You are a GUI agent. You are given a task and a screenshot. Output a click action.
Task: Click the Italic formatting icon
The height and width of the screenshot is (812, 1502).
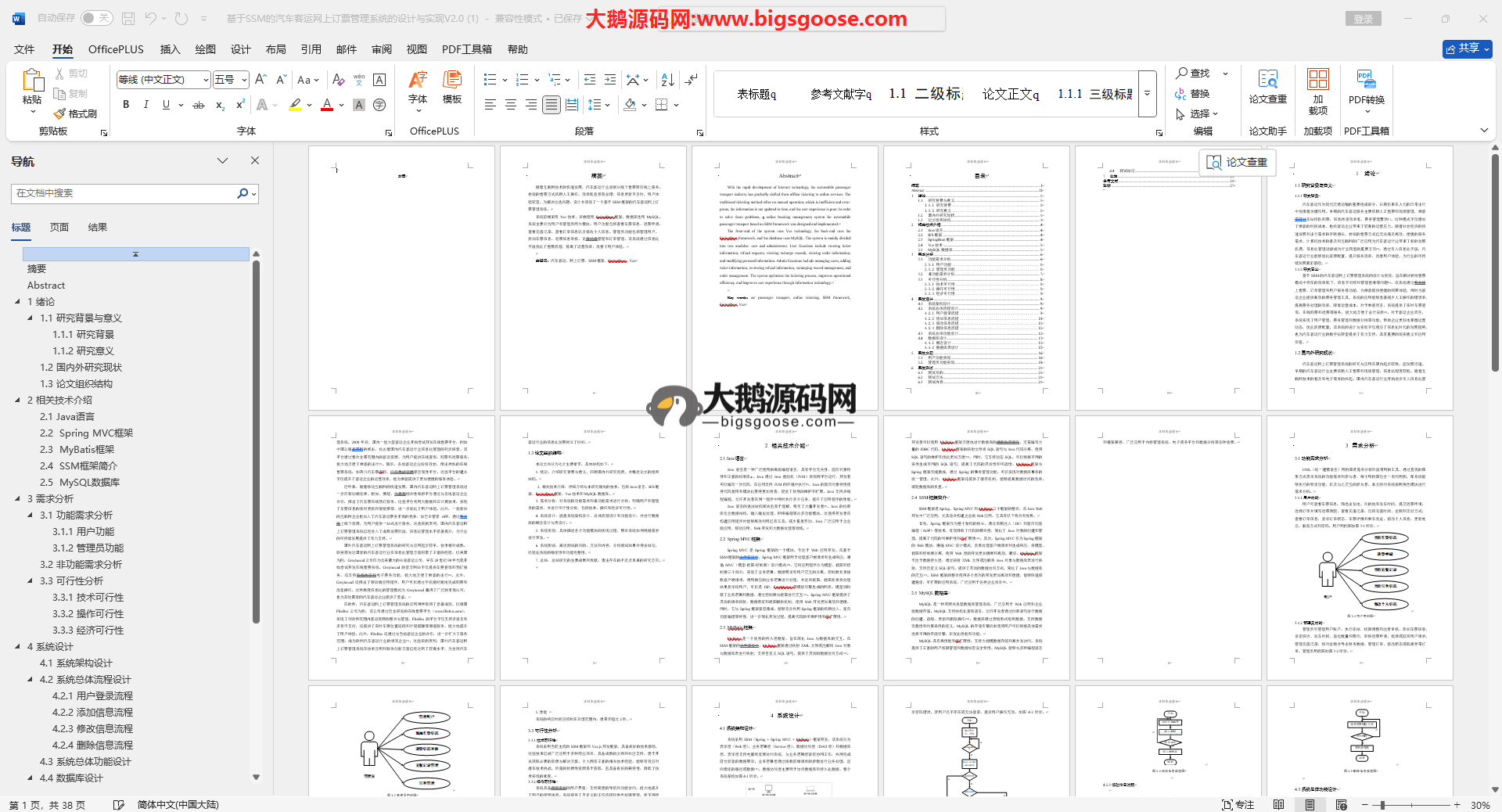click(x=146, y=105)
